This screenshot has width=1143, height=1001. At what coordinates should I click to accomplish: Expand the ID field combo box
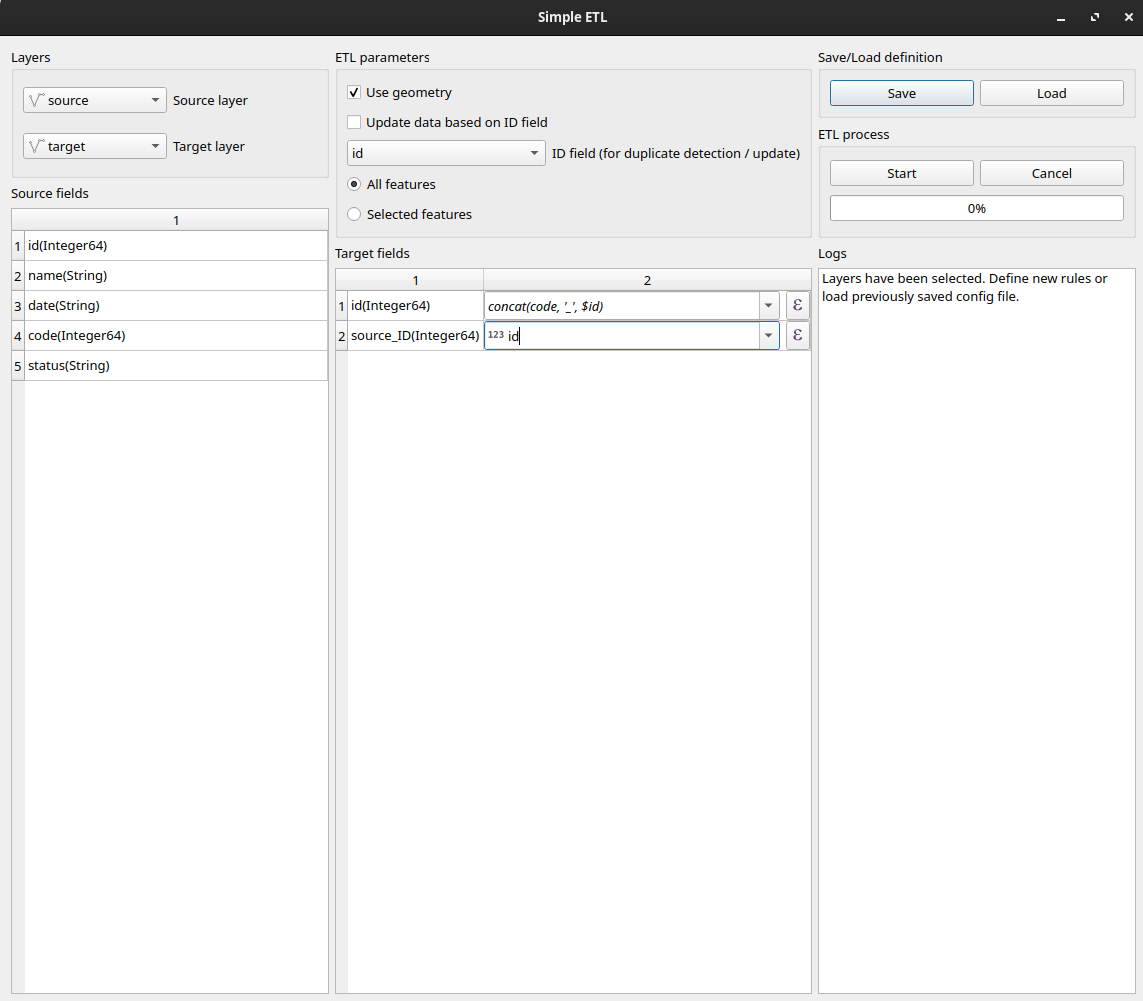[x=446, y=154]
